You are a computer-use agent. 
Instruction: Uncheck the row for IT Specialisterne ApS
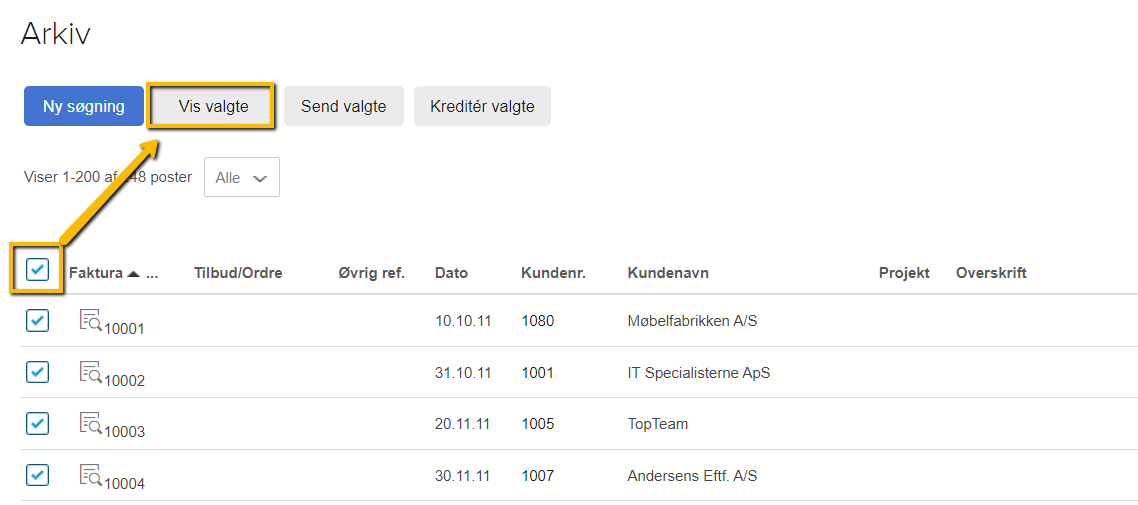37,372
